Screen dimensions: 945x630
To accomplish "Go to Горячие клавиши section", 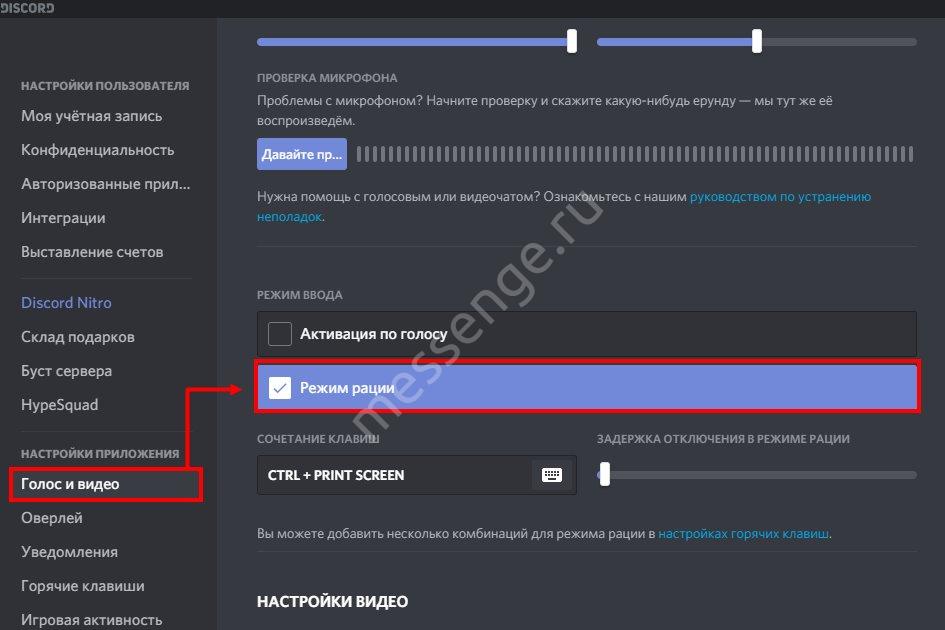I will (83, 586).
